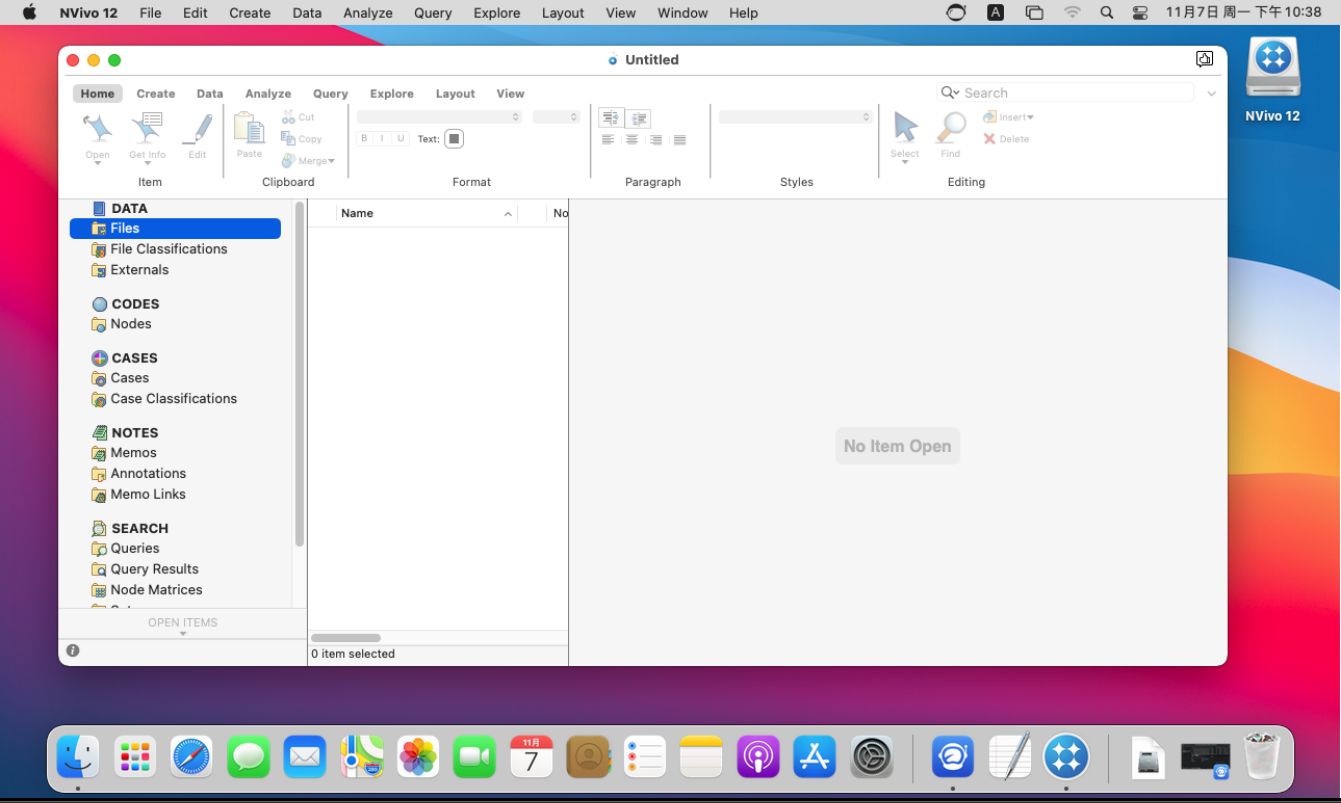This screenshot has width=1341, height=803.
Task: Switch to the Create ribbon tab
Action: 156,93
